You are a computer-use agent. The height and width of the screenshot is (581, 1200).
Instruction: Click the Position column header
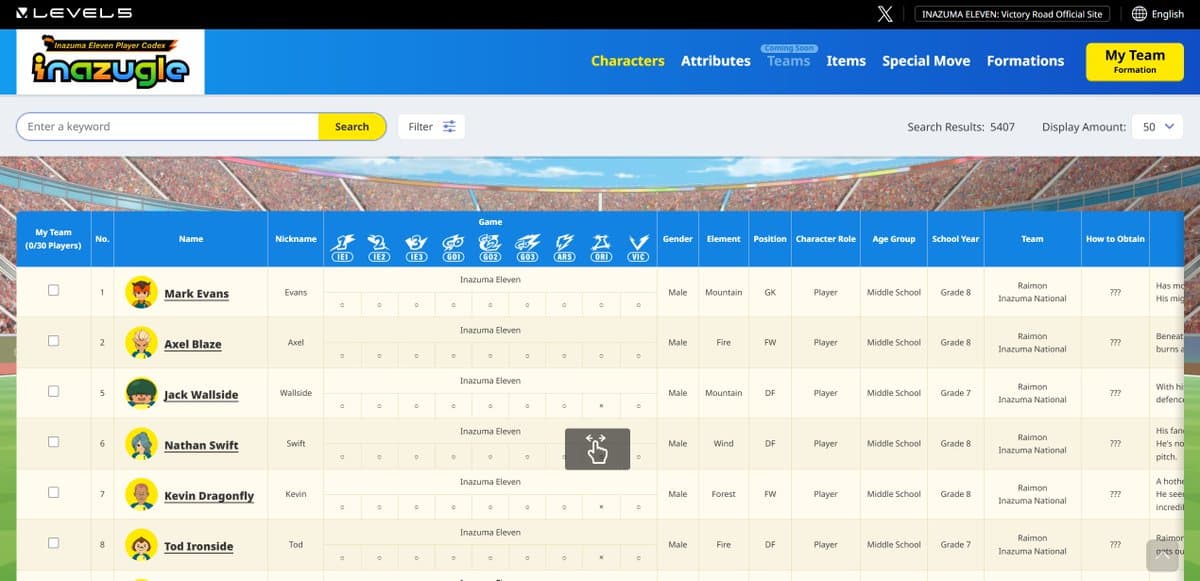pos(770,239)
